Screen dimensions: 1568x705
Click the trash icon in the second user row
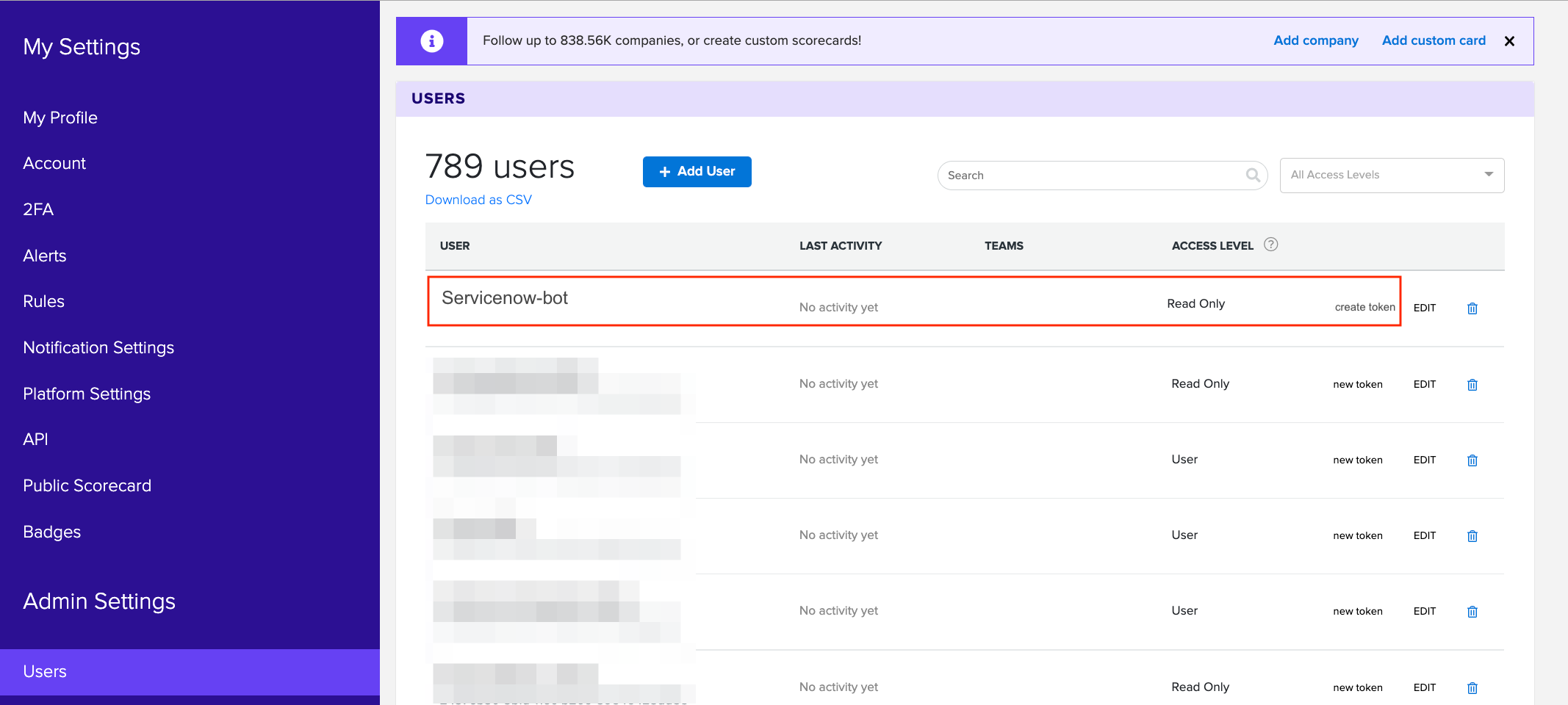point(1472,384)
